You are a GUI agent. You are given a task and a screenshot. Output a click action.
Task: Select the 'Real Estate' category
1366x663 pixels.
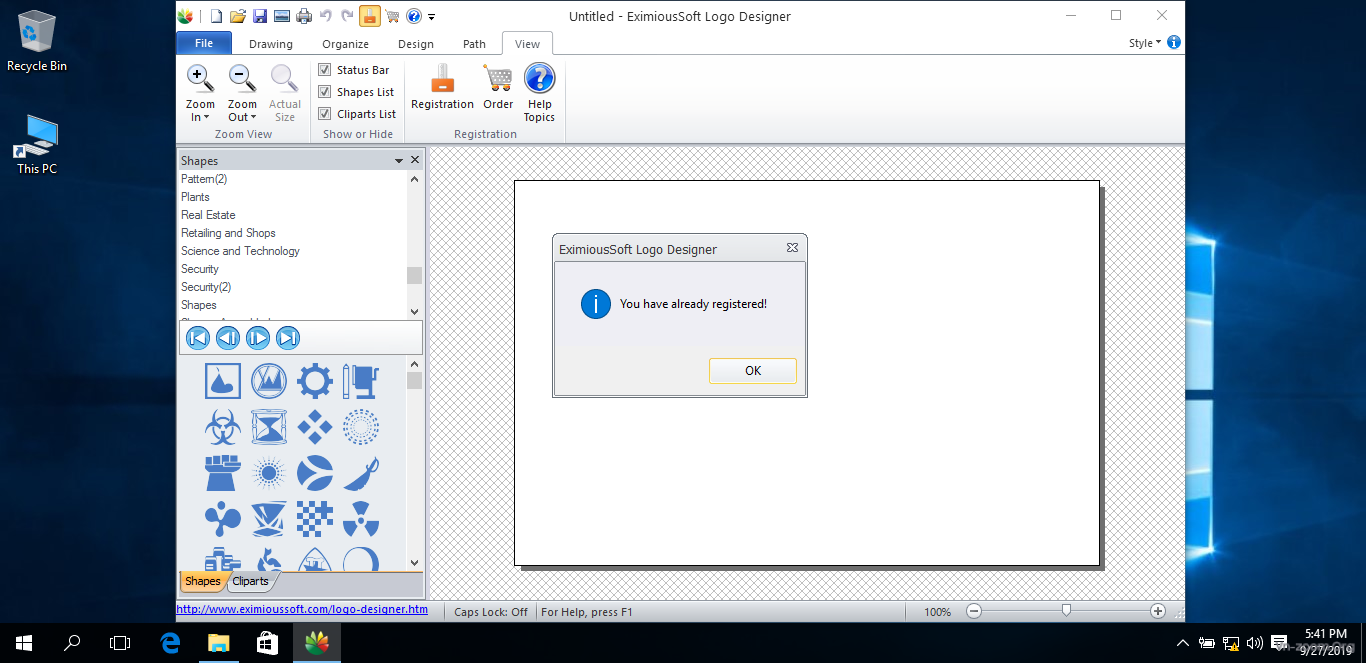[208, 215]
